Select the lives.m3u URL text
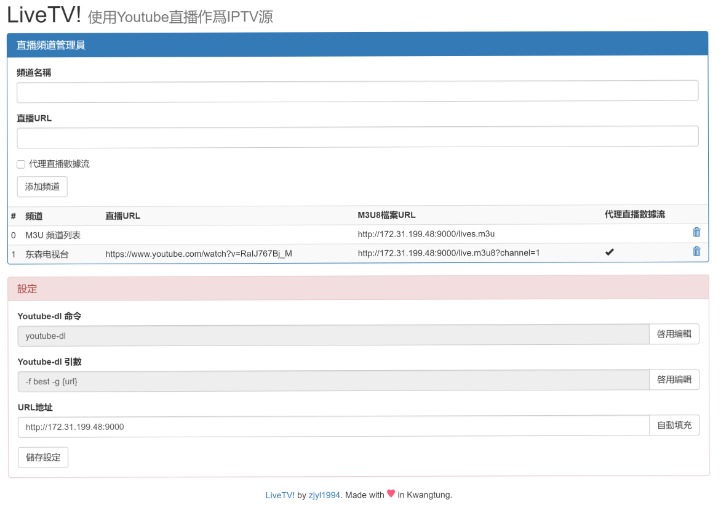 [426, 234]
